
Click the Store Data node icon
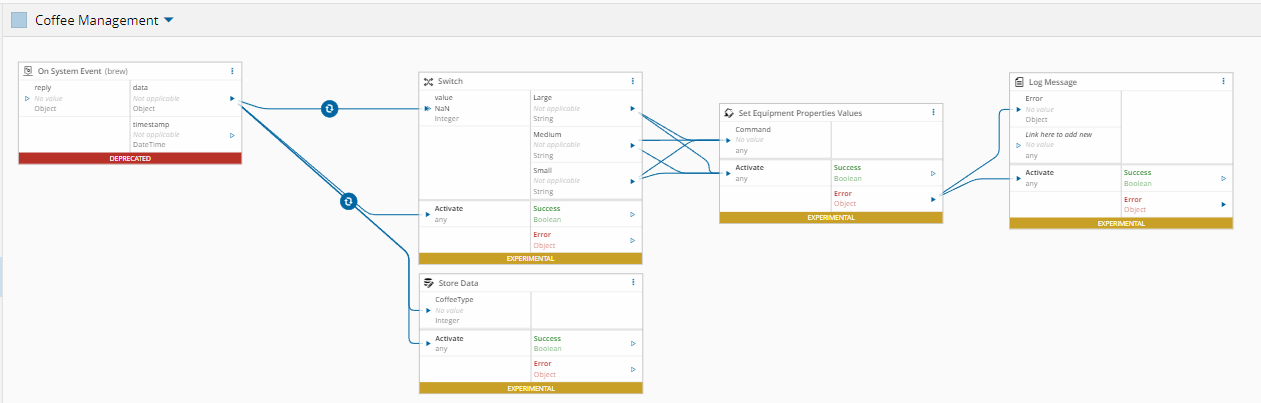429,283
